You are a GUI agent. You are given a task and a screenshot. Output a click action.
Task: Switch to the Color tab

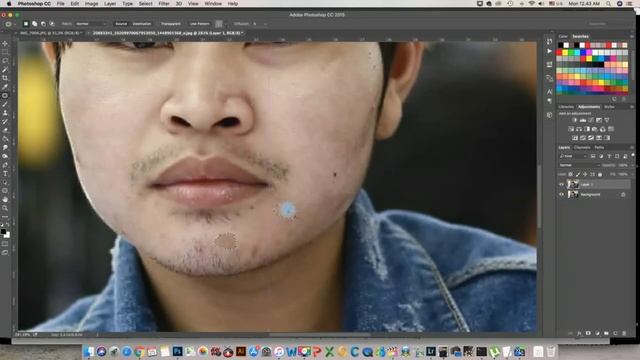pyautogui.click(x=563, y=36)
